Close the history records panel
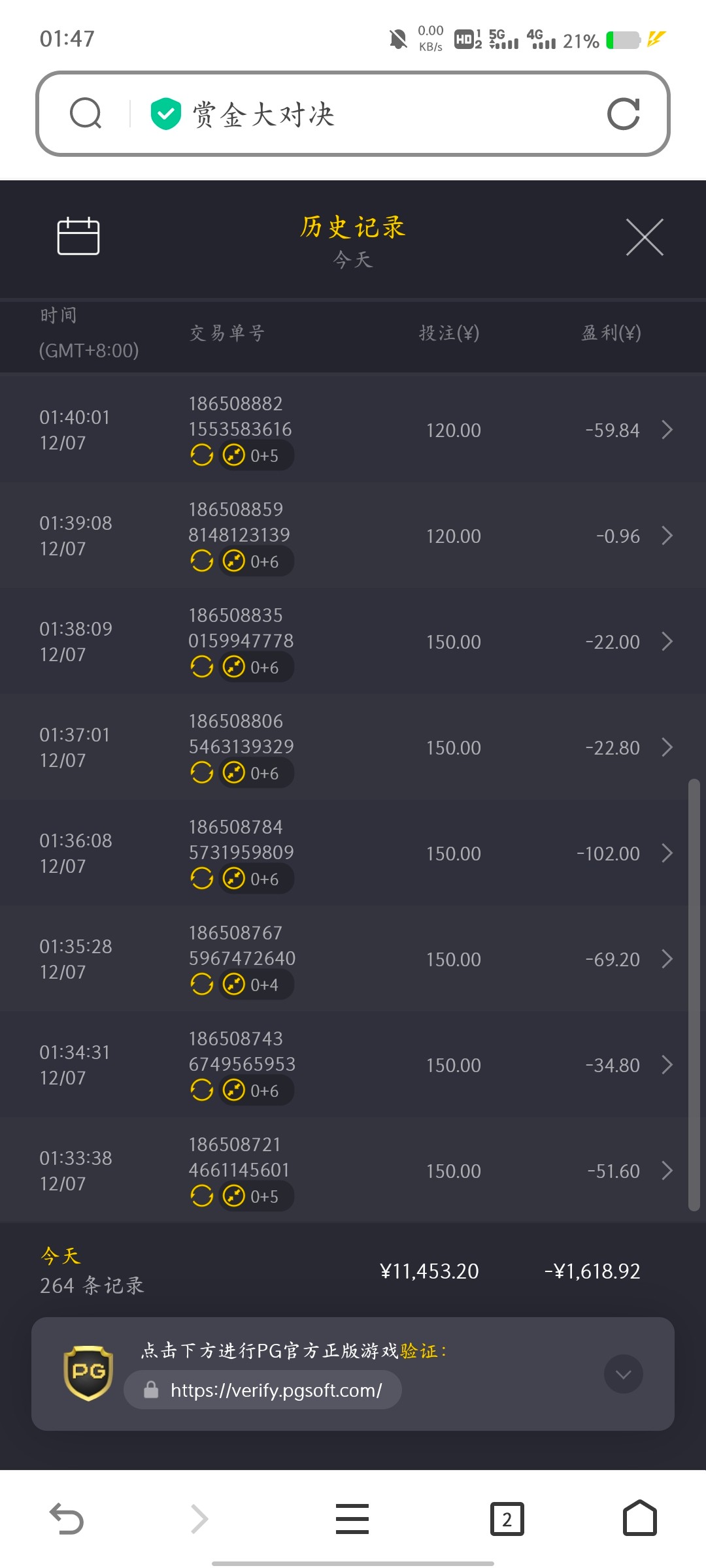 point(644,237)
